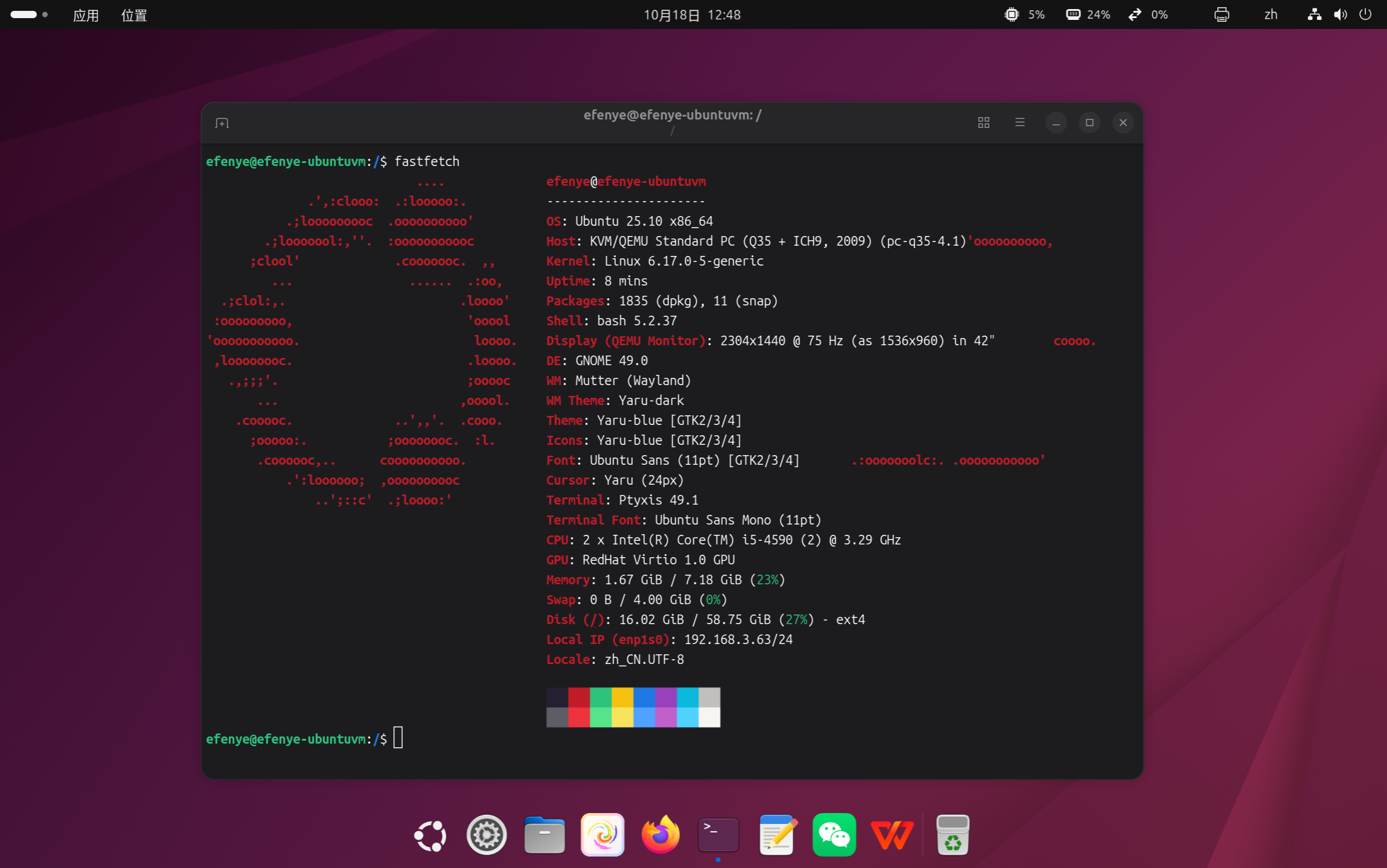The width and height of the screenshot is (1387, 868).
Task: Click the terminal icon in the dock
Action: (719, 835)
